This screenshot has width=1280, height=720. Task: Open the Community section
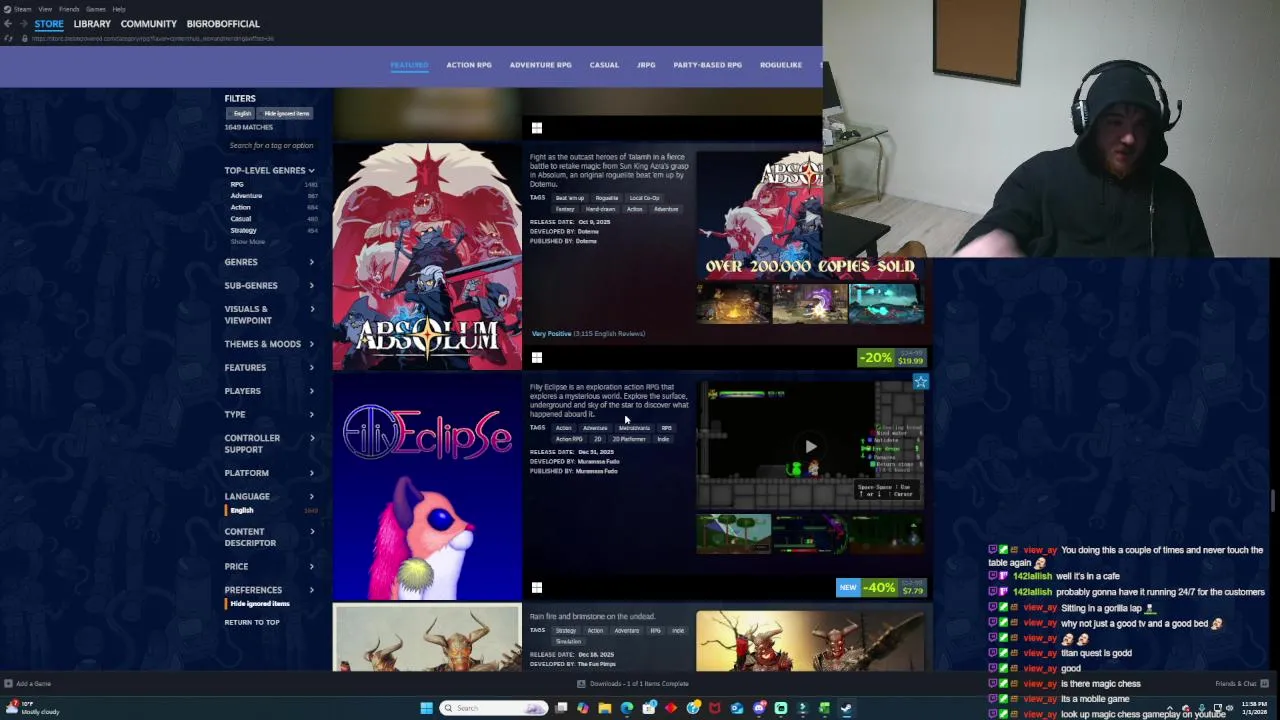pyautogui.click(x=148, y=24)
